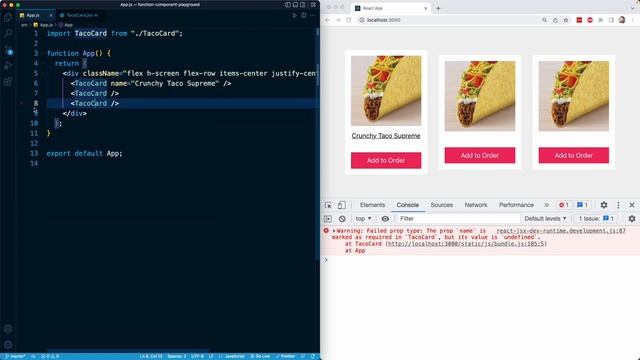Switch to the Sources tab in DevTools

(x=441, y=205)
